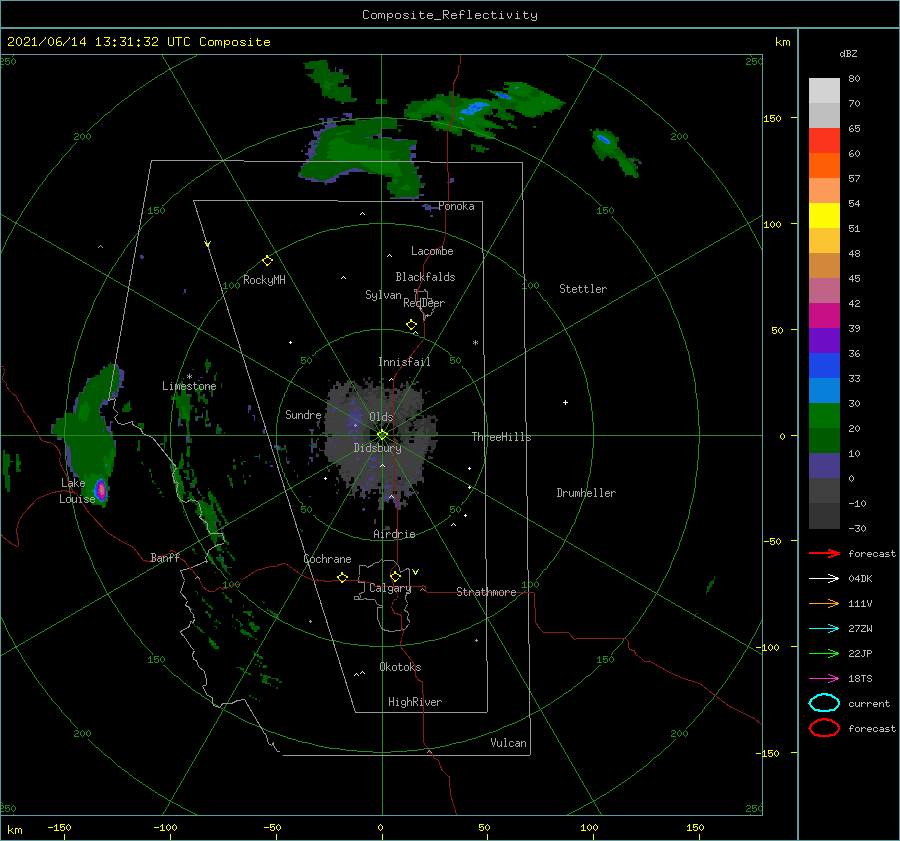
Task: Click the Cochrane city label
Action: (x=327, y=559)
